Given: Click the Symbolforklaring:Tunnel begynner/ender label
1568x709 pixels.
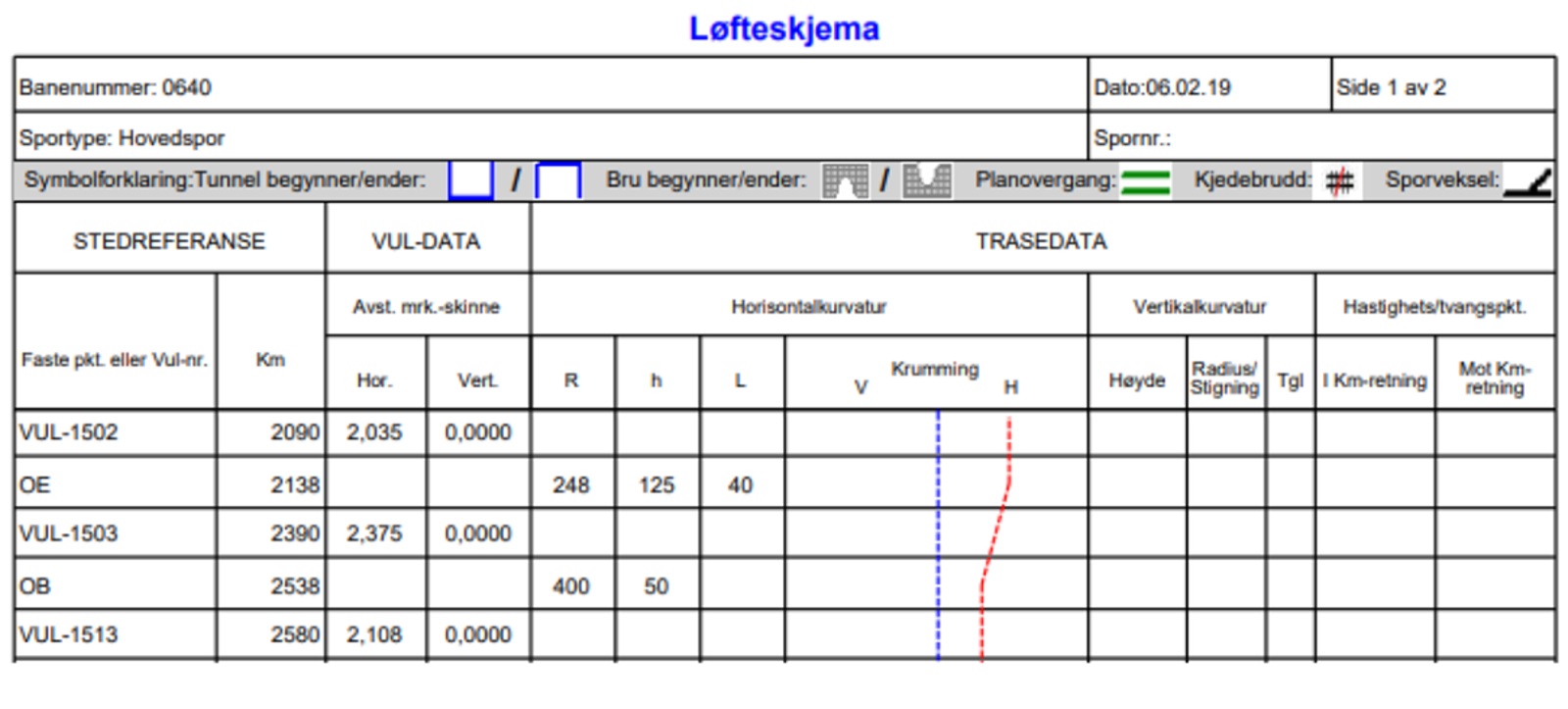Looking at the screenshot, I should click(x=224, y=180).
